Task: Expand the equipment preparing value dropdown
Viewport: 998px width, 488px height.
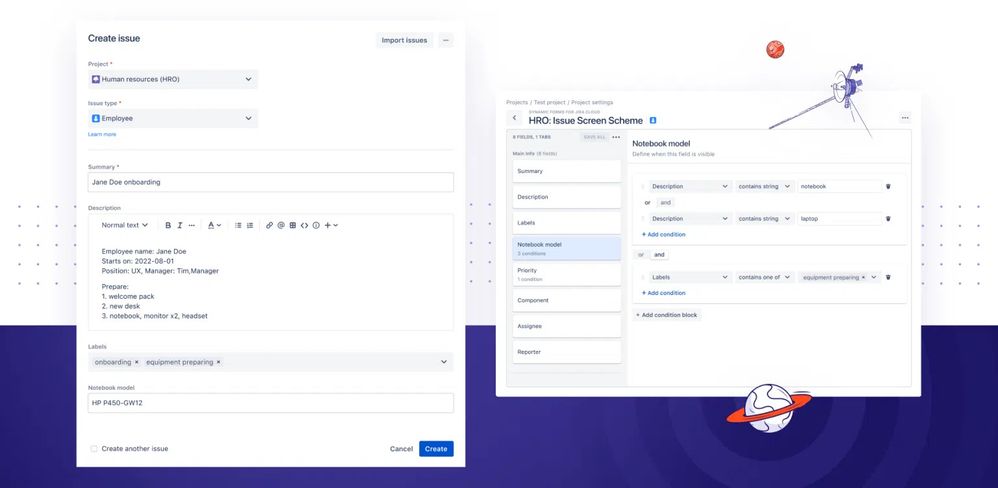Action: pyautogui.click(x=875, y=277)
